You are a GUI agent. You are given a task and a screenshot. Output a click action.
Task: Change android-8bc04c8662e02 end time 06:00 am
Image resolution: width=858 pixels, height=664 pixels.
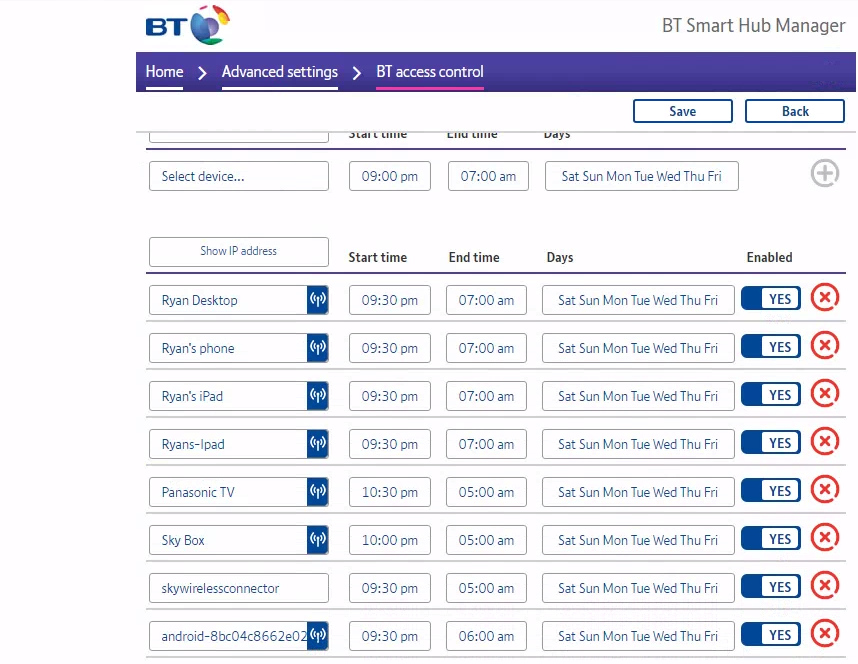point(486,636)
